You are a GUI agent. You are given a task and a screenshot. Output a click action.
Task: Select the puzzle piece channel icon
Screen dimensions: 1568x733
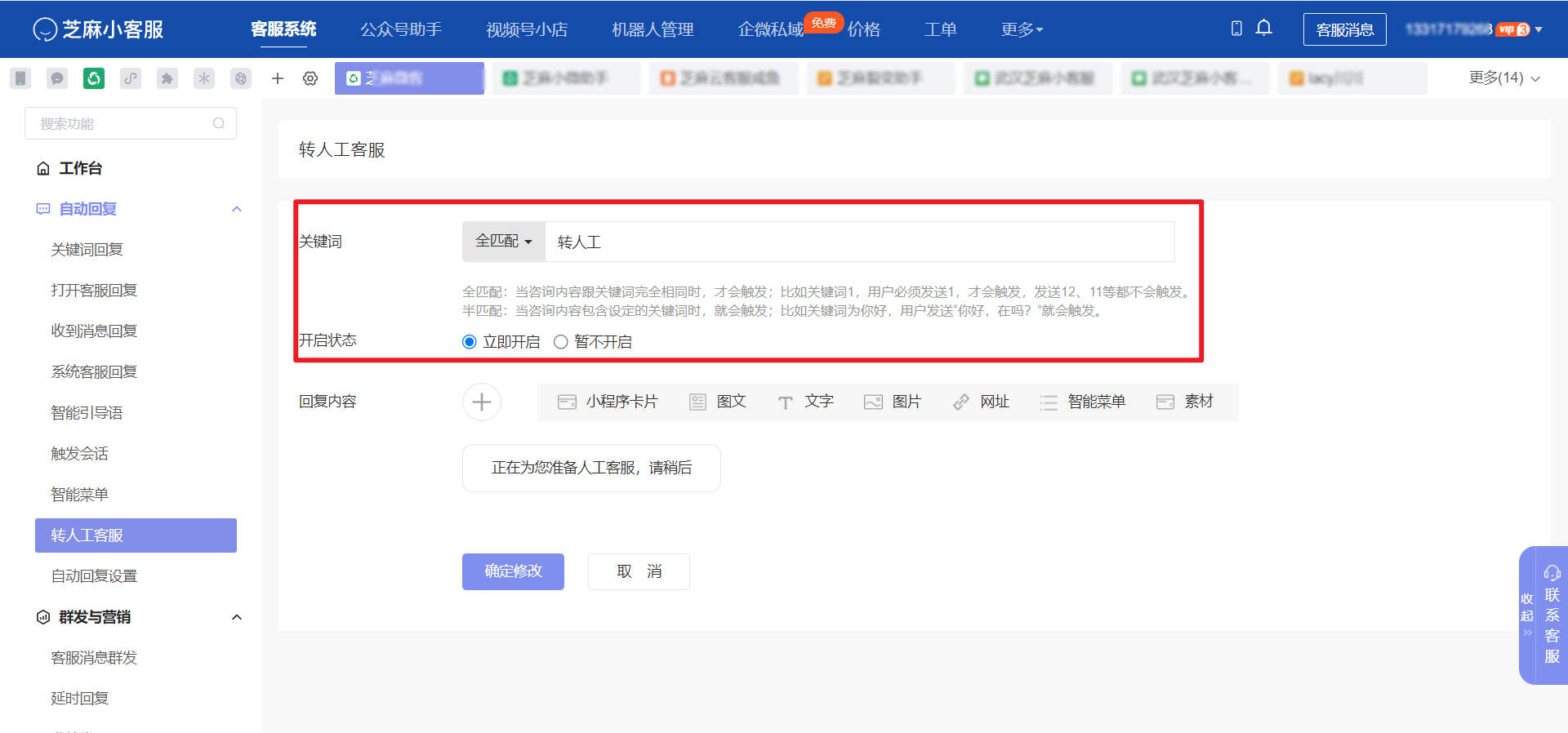click(167, 78)
